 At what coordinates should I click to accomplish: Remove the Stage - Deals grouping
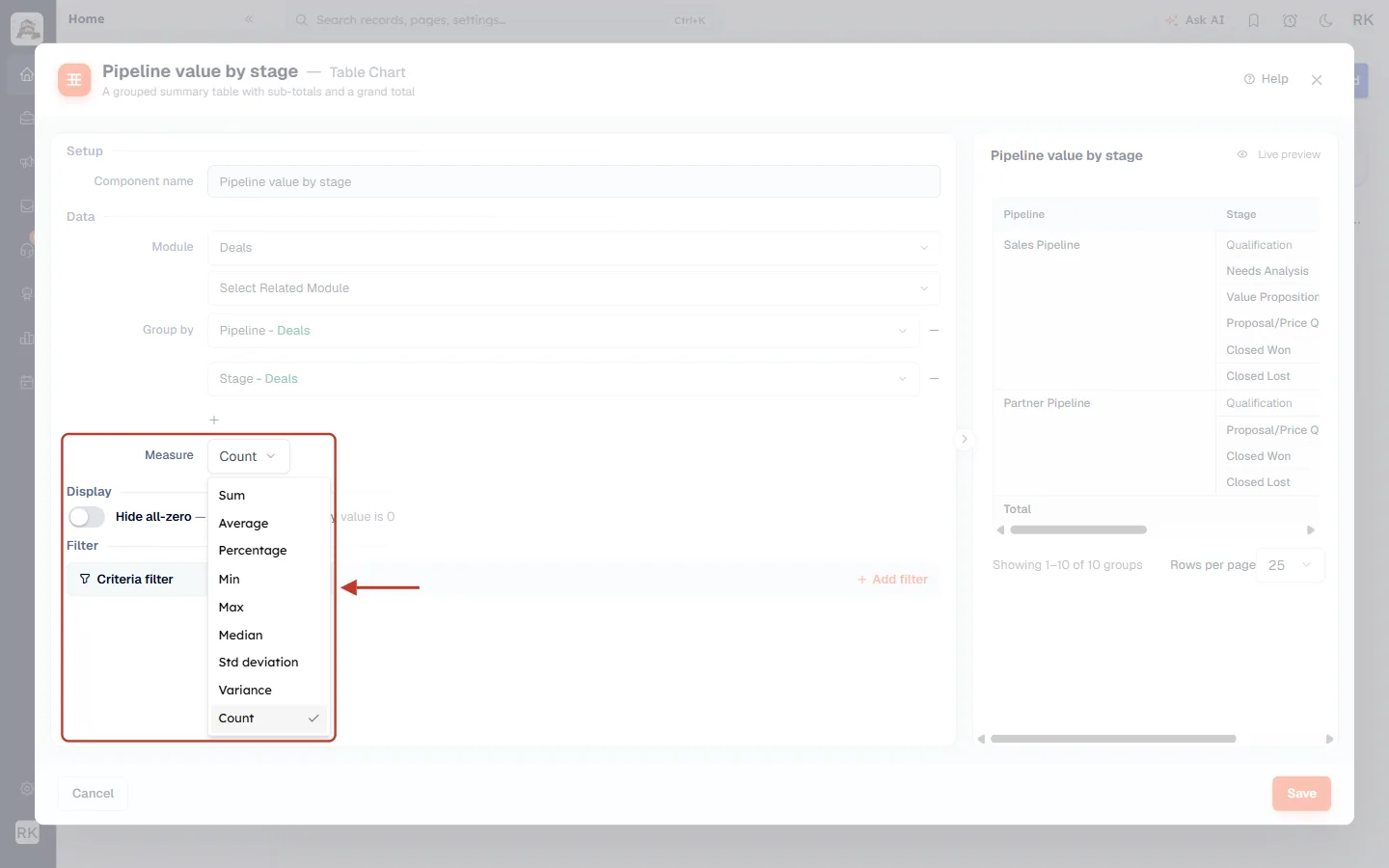click(934, 379)
